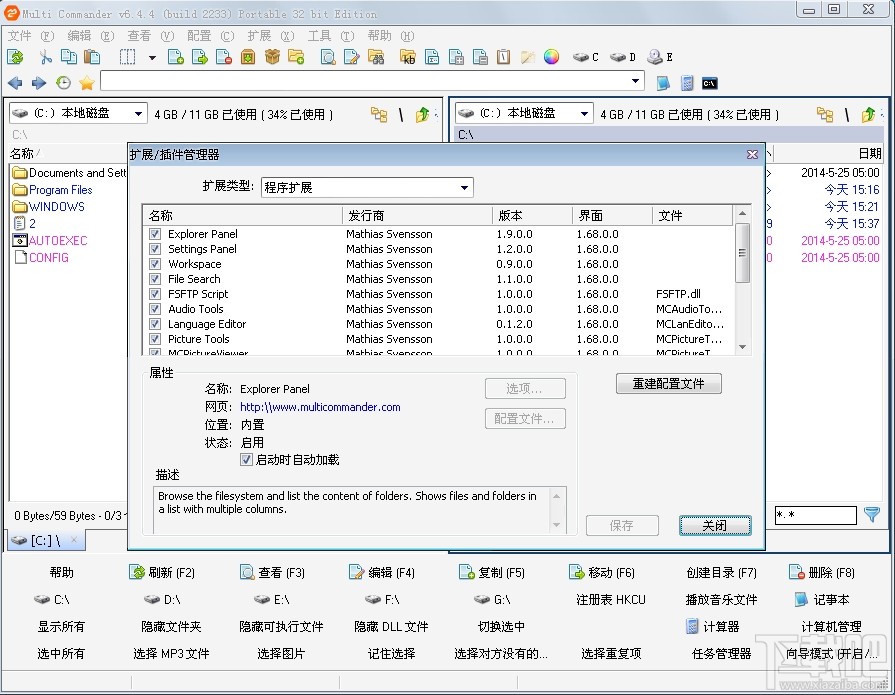Select the find files binoculars icon
The width and height of the screenshot is (895, 695).
pos(378,57)
